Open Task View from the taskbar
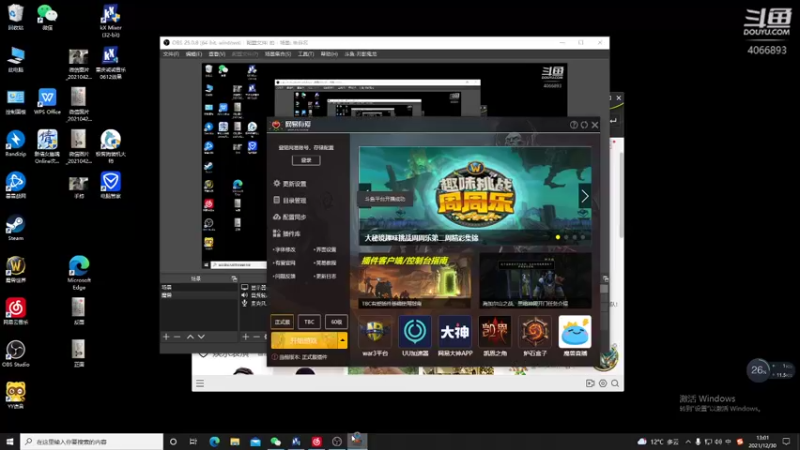This screenshot has width=800, height=450. coord(193,441)
